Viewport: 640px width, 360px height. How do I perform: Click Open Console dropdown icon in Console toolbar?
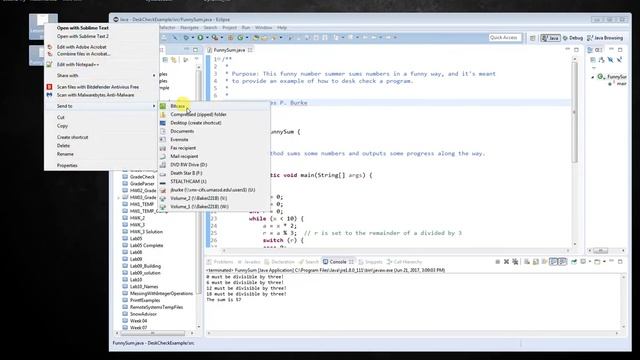click(598, 262)
